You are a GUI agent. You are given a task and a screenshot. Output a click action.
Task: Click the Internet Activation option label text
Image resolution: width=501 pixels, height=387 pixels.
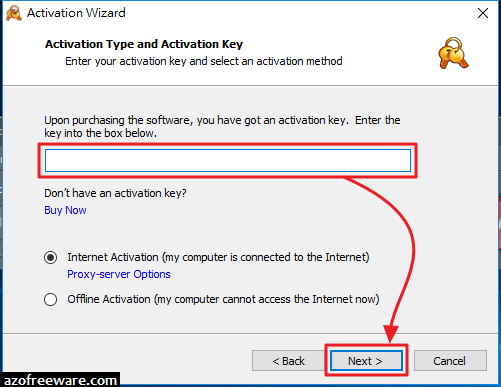pos(218,257)
